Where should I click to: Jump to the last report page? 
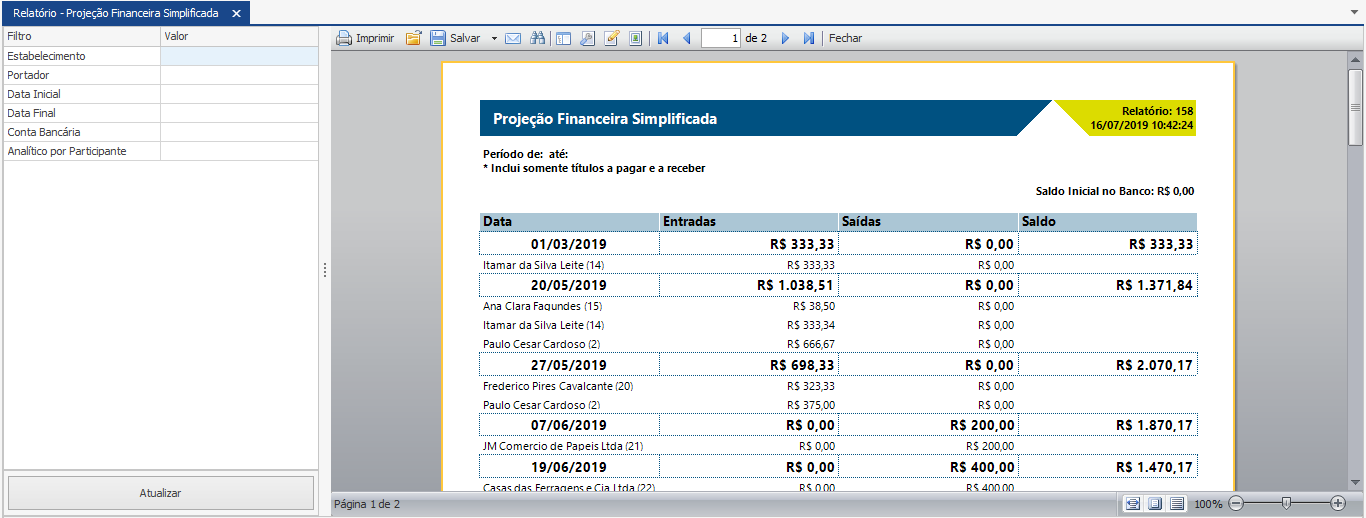809,38
